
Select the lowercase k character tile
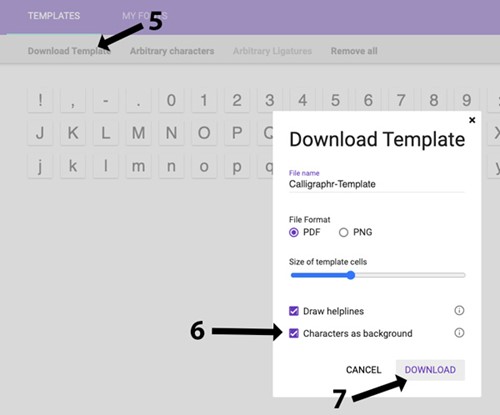[x=73, y=166]
